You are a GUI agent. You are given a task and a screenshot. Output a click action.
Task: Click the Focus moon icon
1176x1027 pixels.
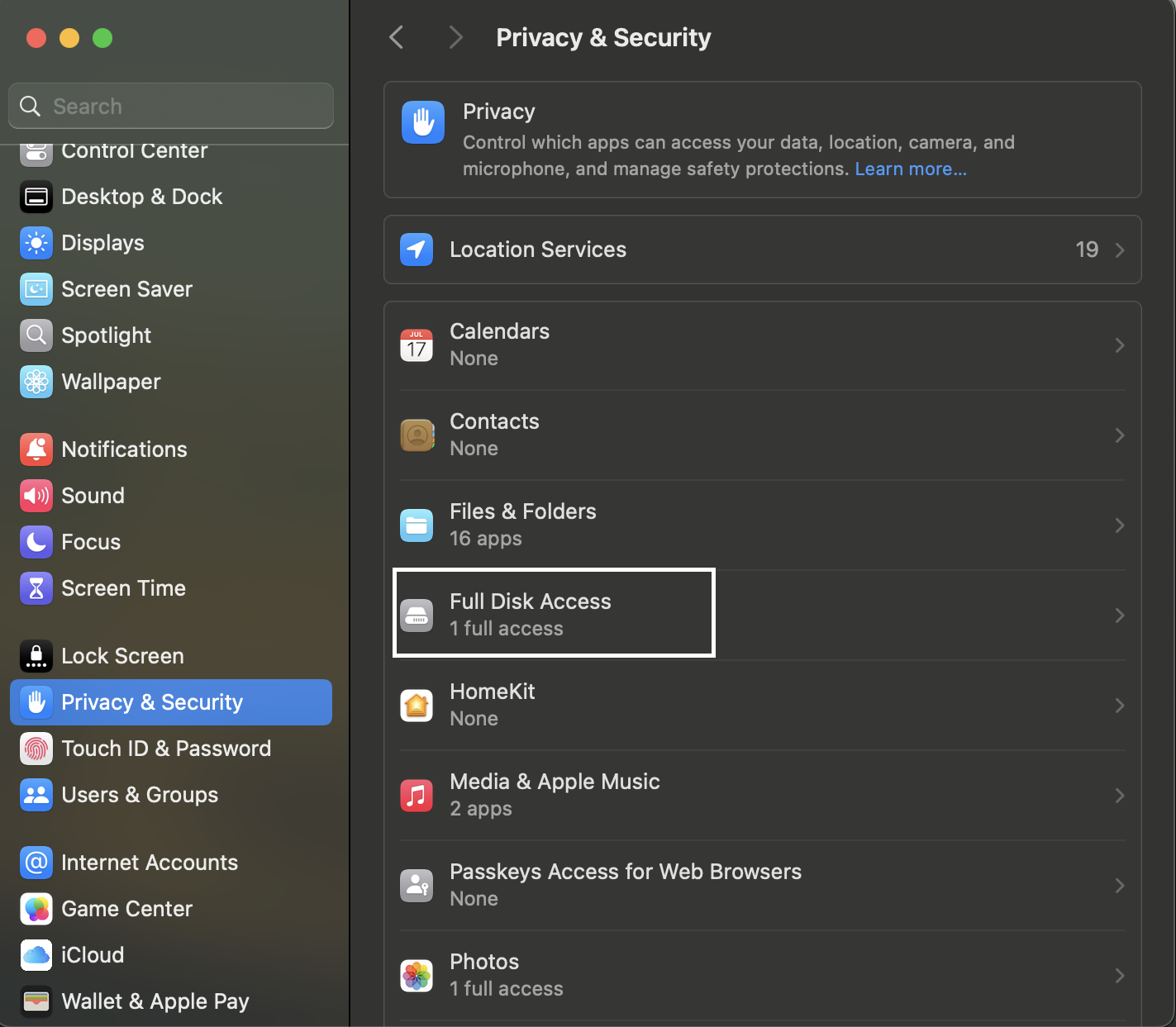(x=36, y=542)
